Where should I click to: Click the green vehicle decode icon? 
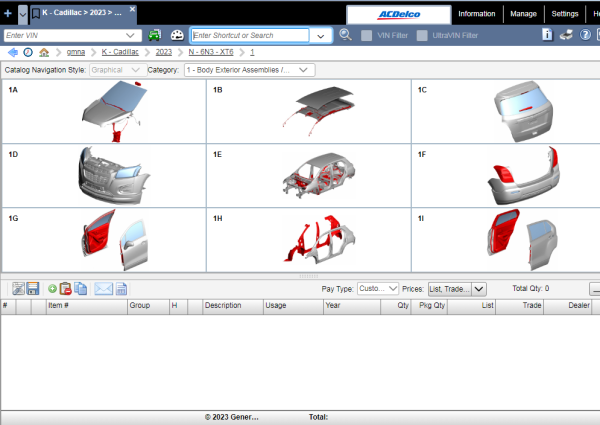(x=155, y=35)
